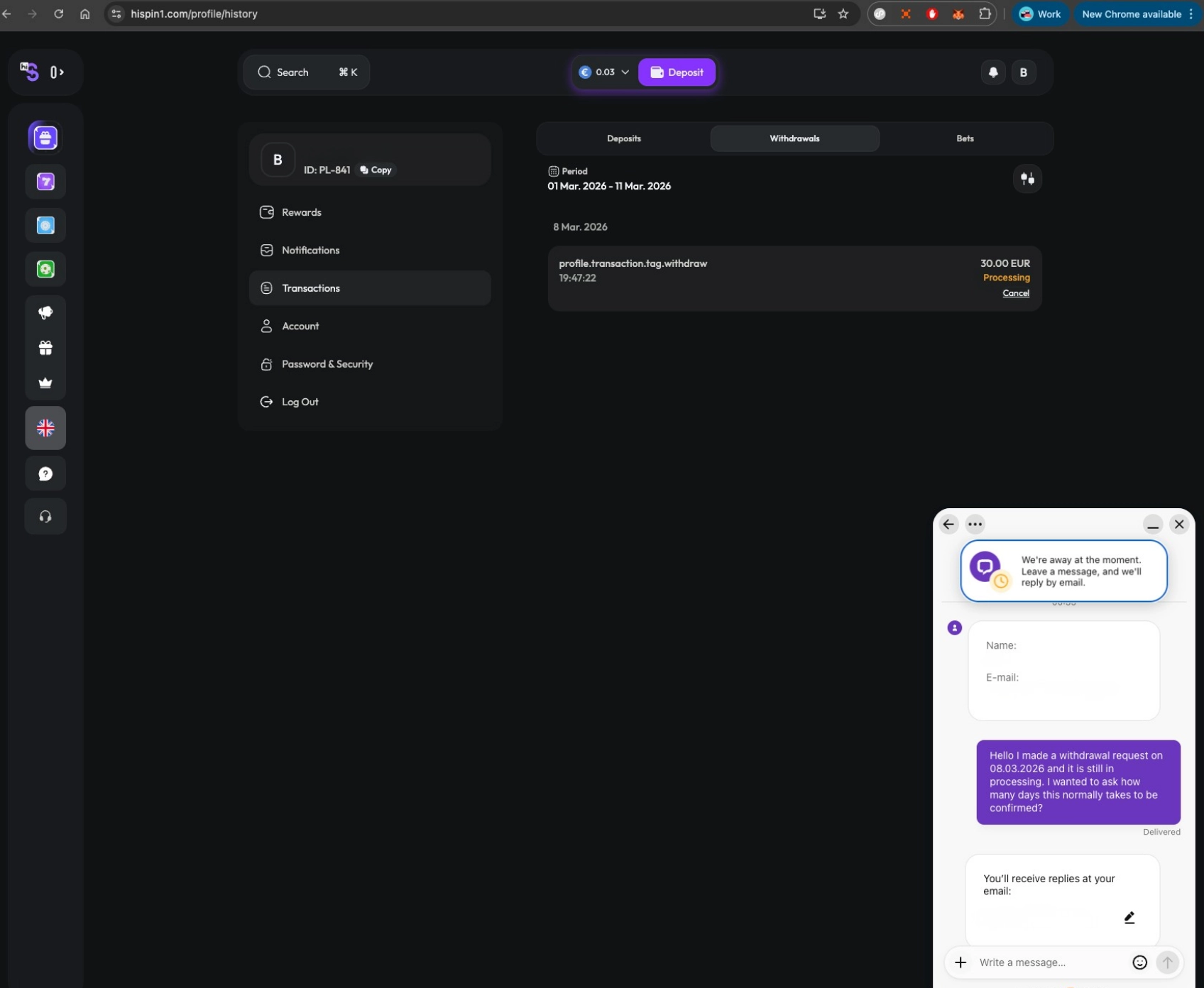1204x988 pixels.
Task: Open the notification bell in the header
Action: pos(993,72)
